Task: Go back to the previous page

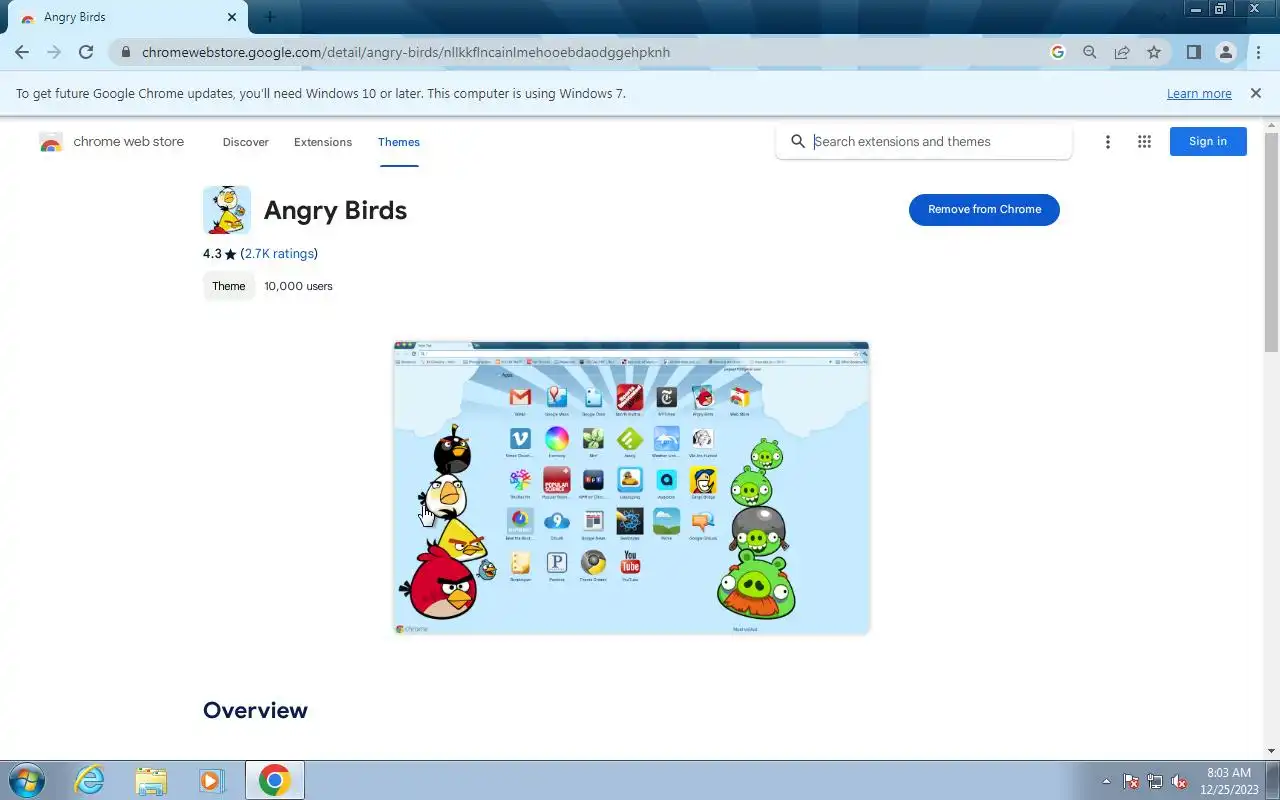Action: click(22, 52)
